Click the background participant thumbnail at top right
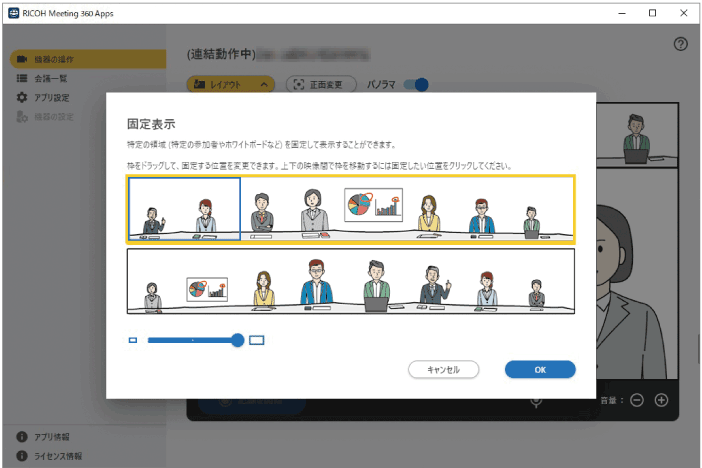The image size is (702, 468). coord(637,135)
